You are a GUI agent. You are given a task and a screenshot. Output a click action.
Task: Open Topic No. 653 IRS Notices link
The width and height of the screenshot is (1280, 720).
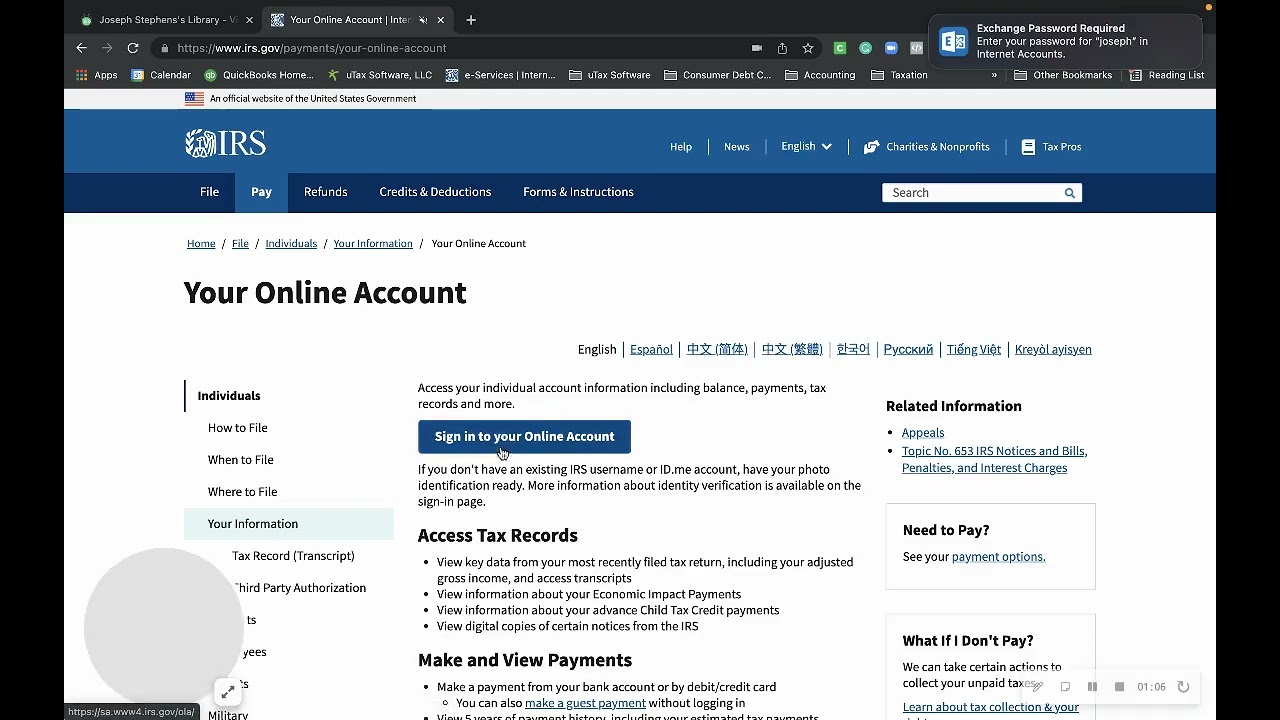(x=995, y=459)
